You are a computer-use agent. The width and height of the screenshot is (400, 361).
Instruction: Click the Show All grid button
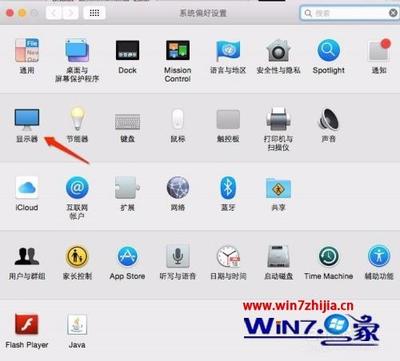pos(94,13)
